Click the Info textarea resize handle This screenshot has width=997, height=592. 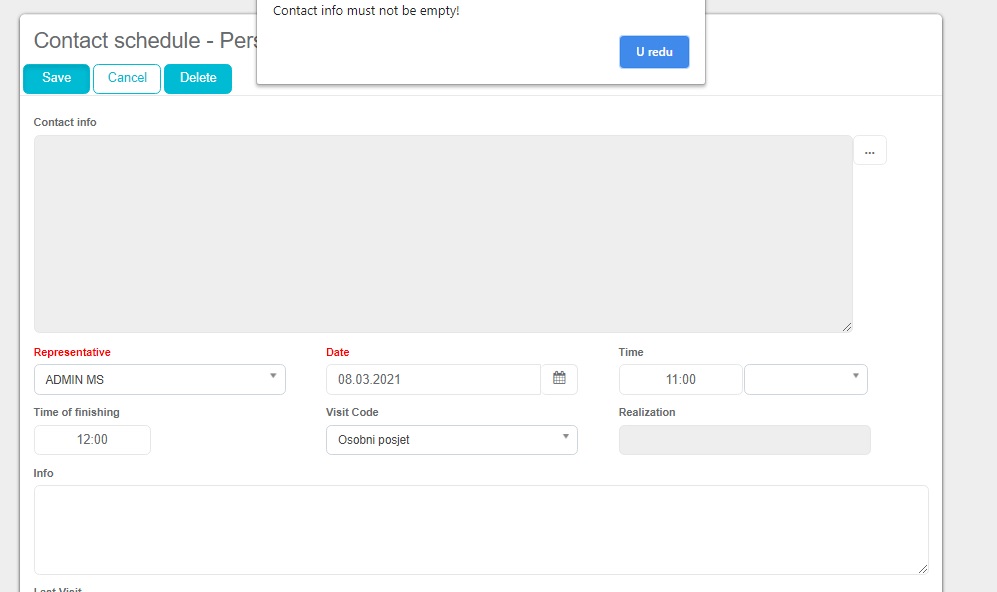tap(922, 568)
